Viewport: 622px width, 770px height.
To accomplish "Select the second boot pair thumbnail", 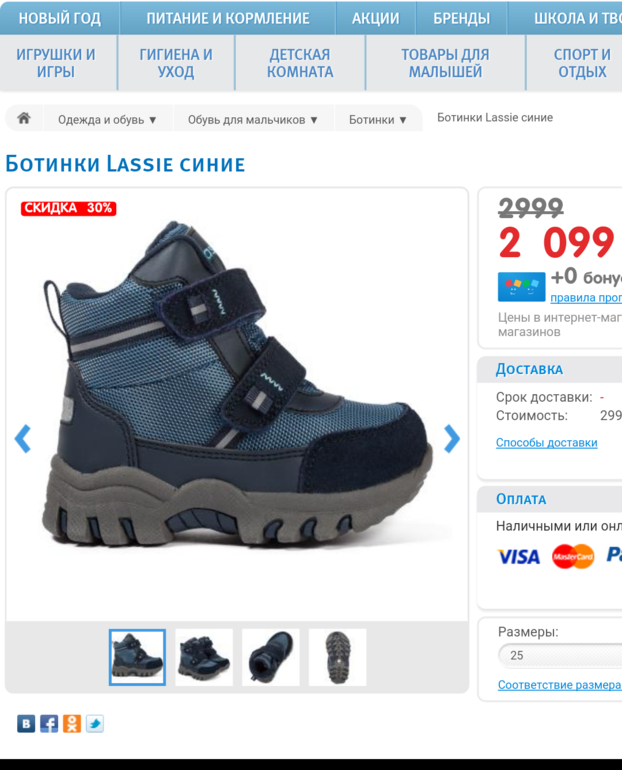I will tap(204, 658).
